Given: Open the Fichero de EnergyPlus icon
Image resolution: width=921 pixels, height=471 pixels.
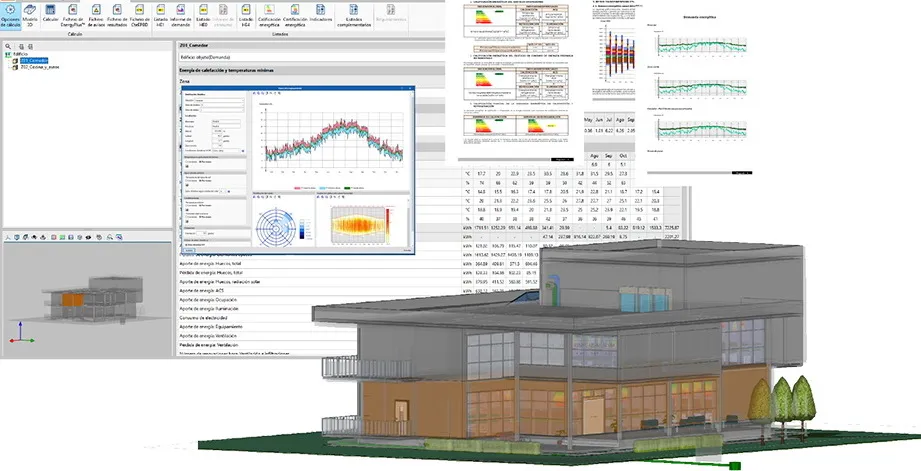Looking at the screenshot, I should point(73,18).
